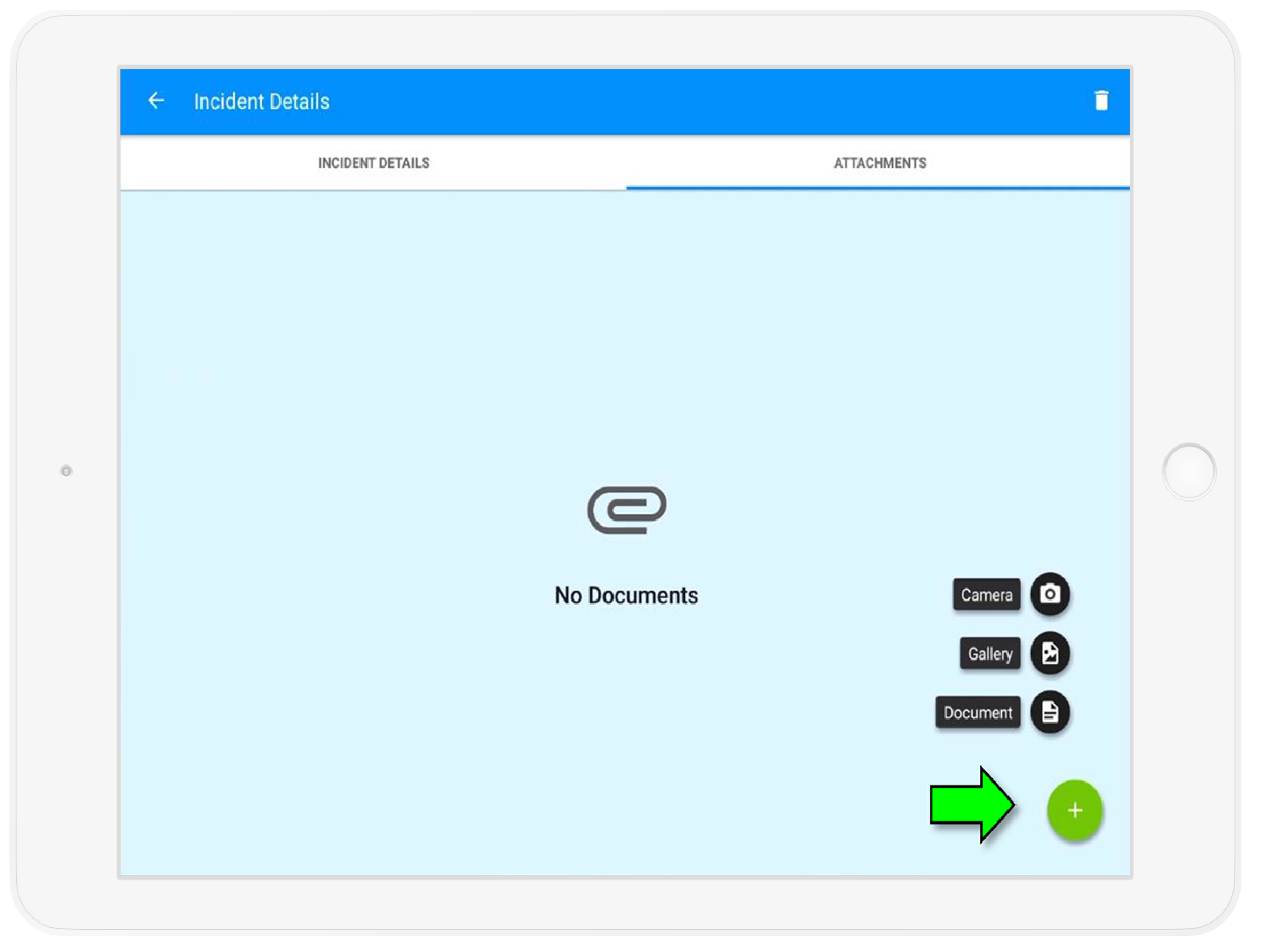Select the Attachments tab
The width and height of the screenshot is (1270, 952).
pos(879,163)
